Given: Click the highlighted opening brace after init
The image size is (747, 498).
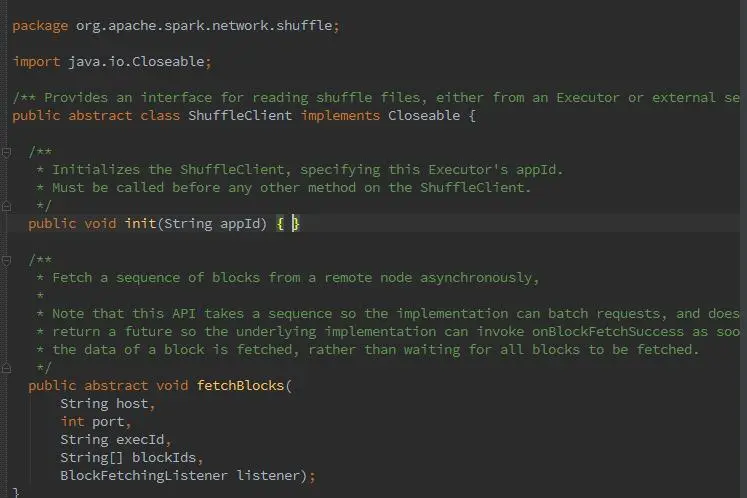Looking at the screenshot, I should click(x=280, y=224).
